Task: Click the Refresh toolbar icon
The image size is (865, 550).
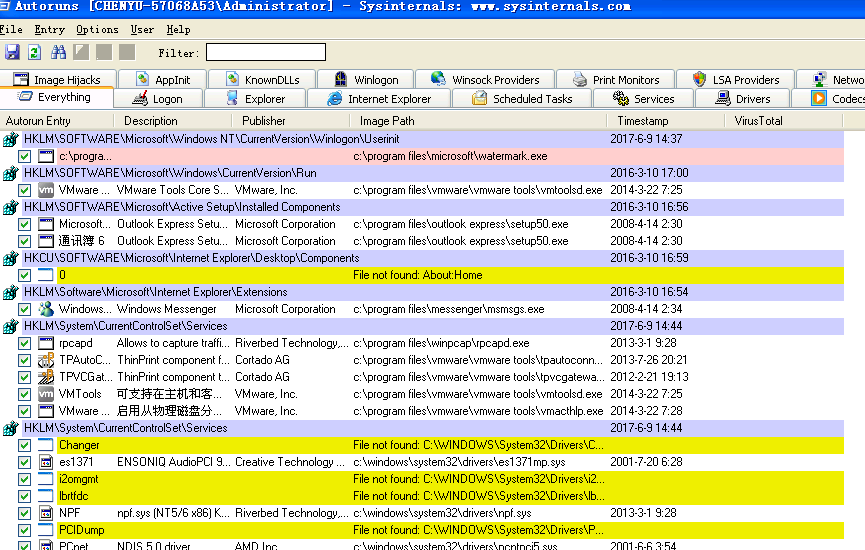Action: pyautogui.click(x=34, y=52)
